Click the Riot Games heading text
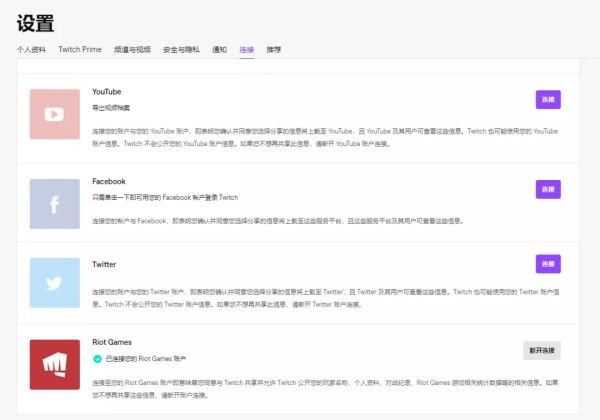Viewport: 600px width, 420px height. [x=111, y=342]
